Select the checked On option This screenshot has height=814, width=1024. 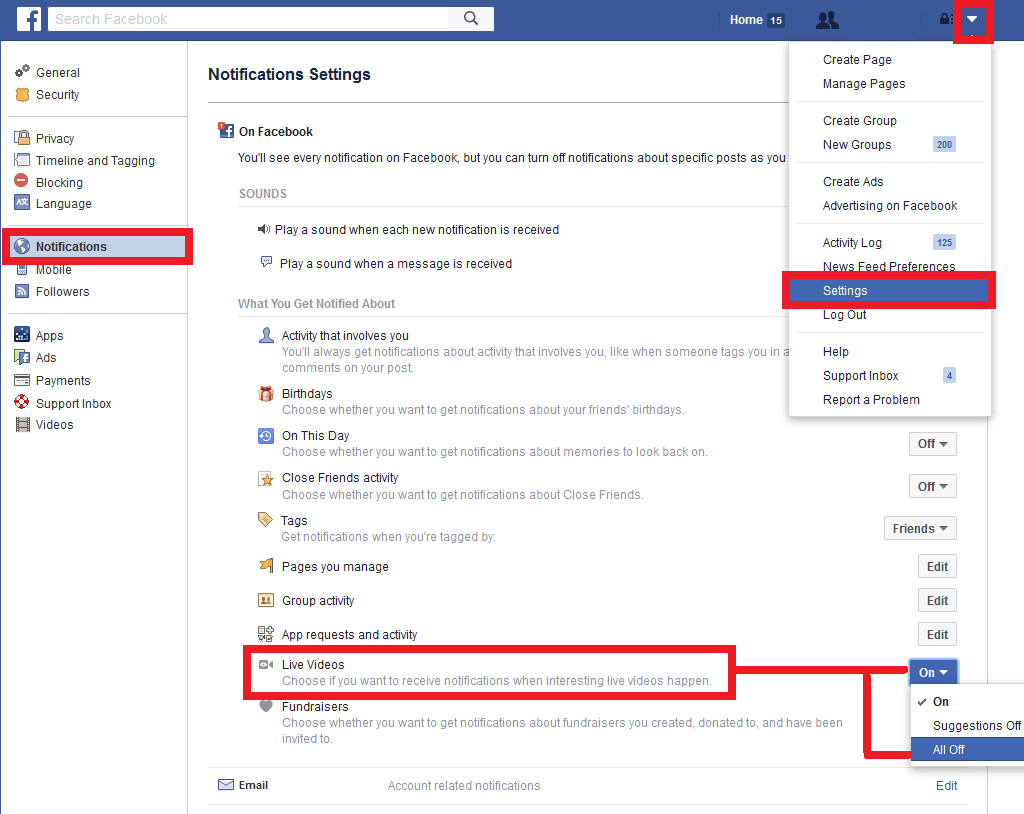[967, 702]
